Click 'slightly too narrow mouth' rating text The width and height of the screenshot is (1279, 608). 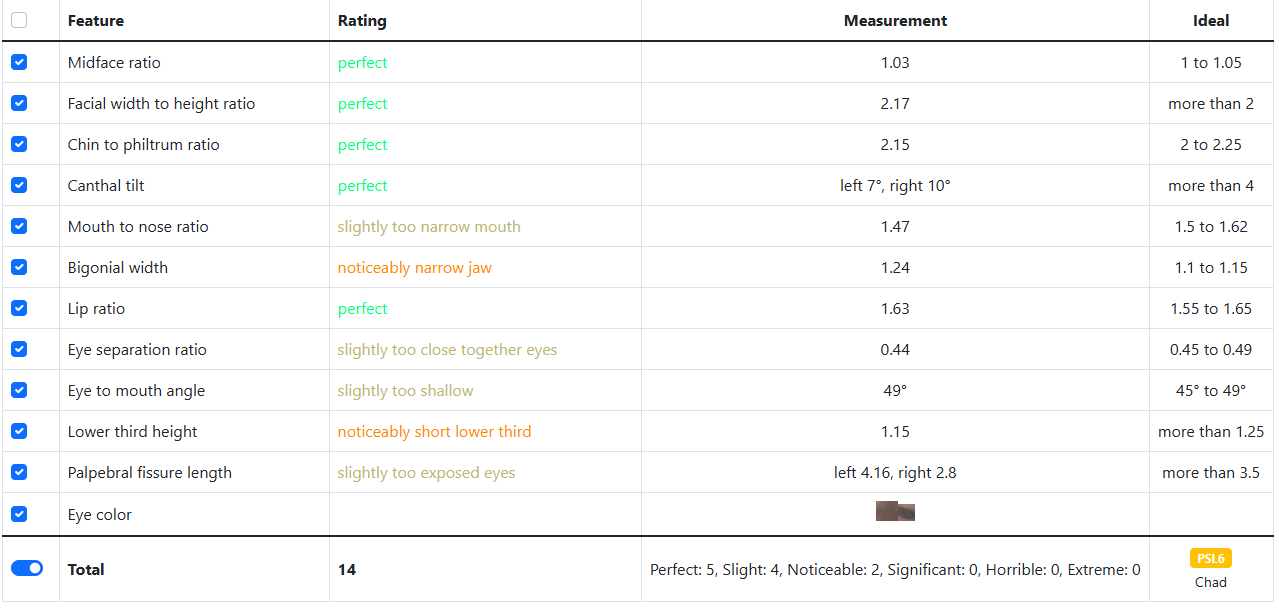coord(428,227)
